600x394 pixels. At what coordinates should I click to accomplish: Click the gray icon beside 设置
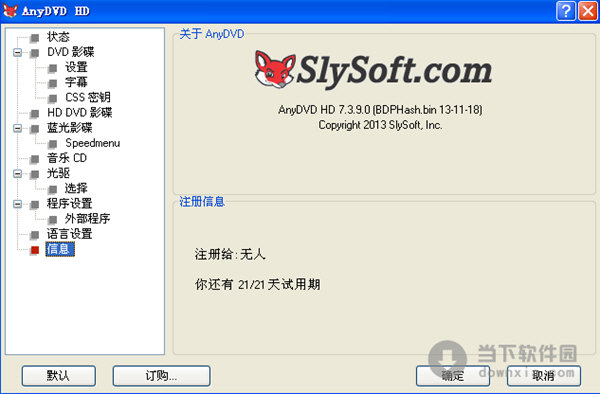[x=53, y=68]
